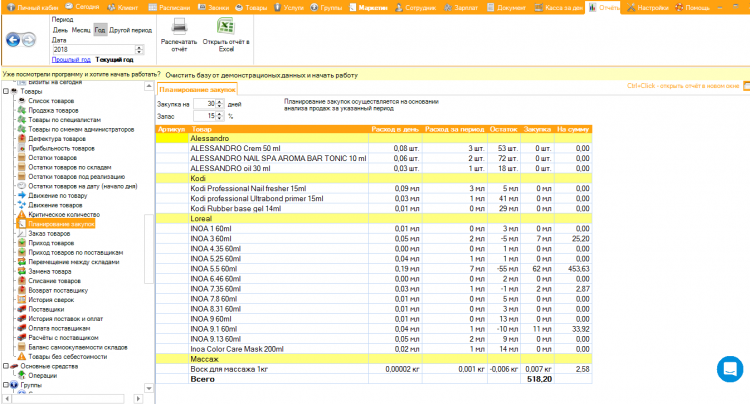Screen dimensions: 750x404
Task: Select the День period option
Action: pyautogui.click(x=60, y=30)
